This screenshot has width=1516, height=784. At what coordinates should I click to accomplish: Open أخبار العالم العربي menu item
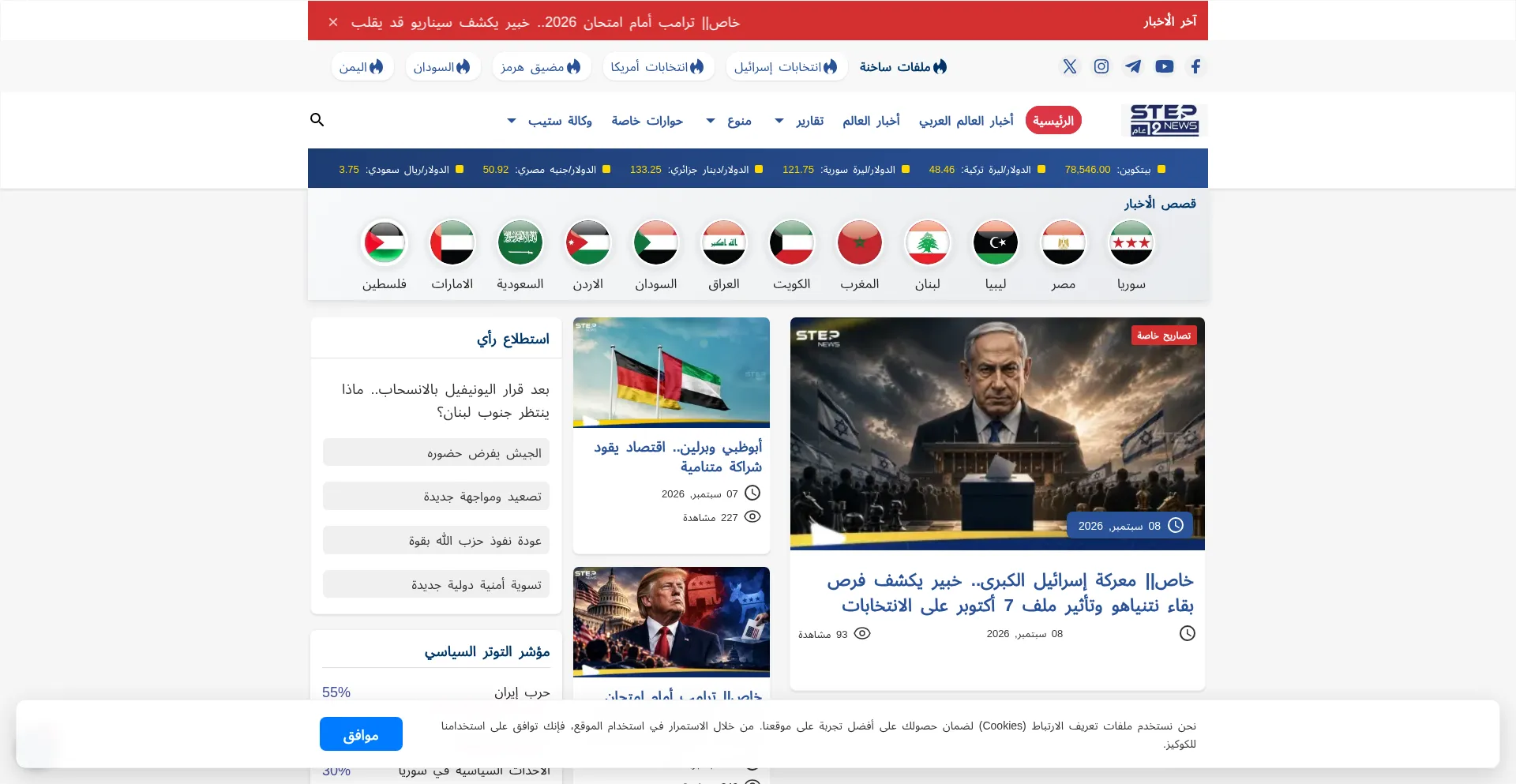pyautogui.click(x=966, y=121)
